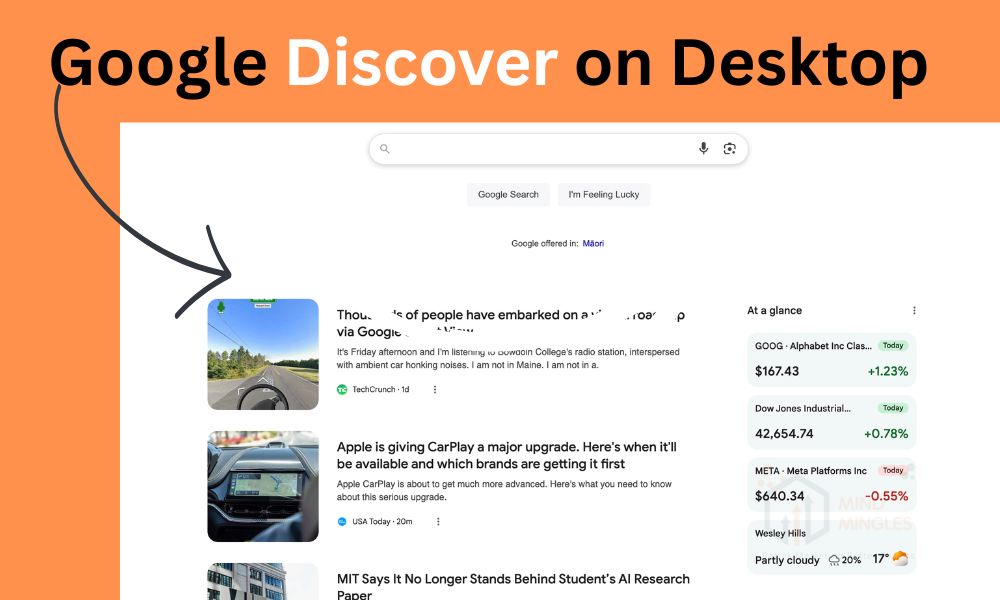The width and height of the screenshot is (1000, 600).
Task: Click the TechCrunch source logo
Action: (342, 390)
